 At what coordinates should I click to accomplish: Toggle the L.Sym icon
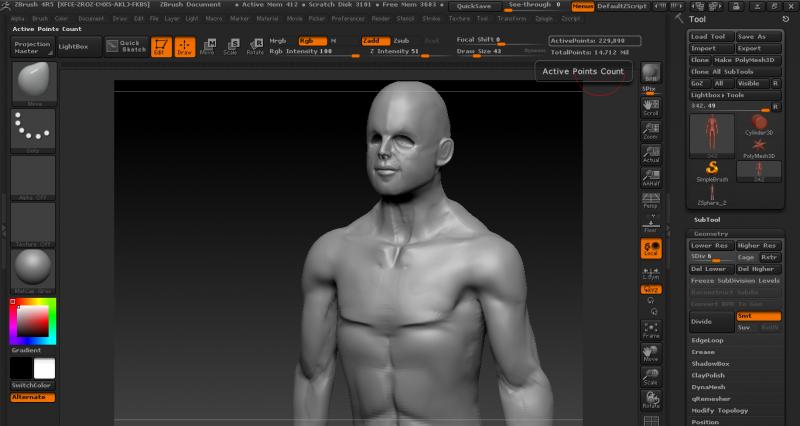pos(651,273)
